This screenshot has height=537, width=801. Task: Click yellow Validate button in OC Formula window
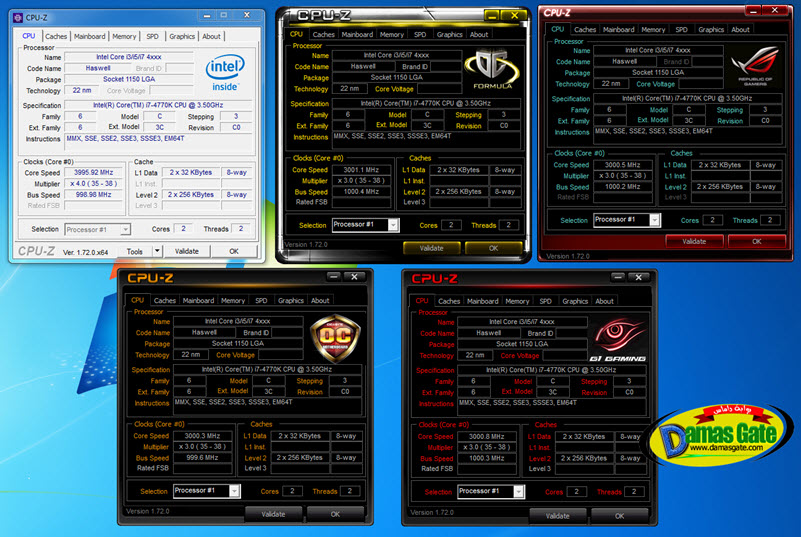[432, 248]
